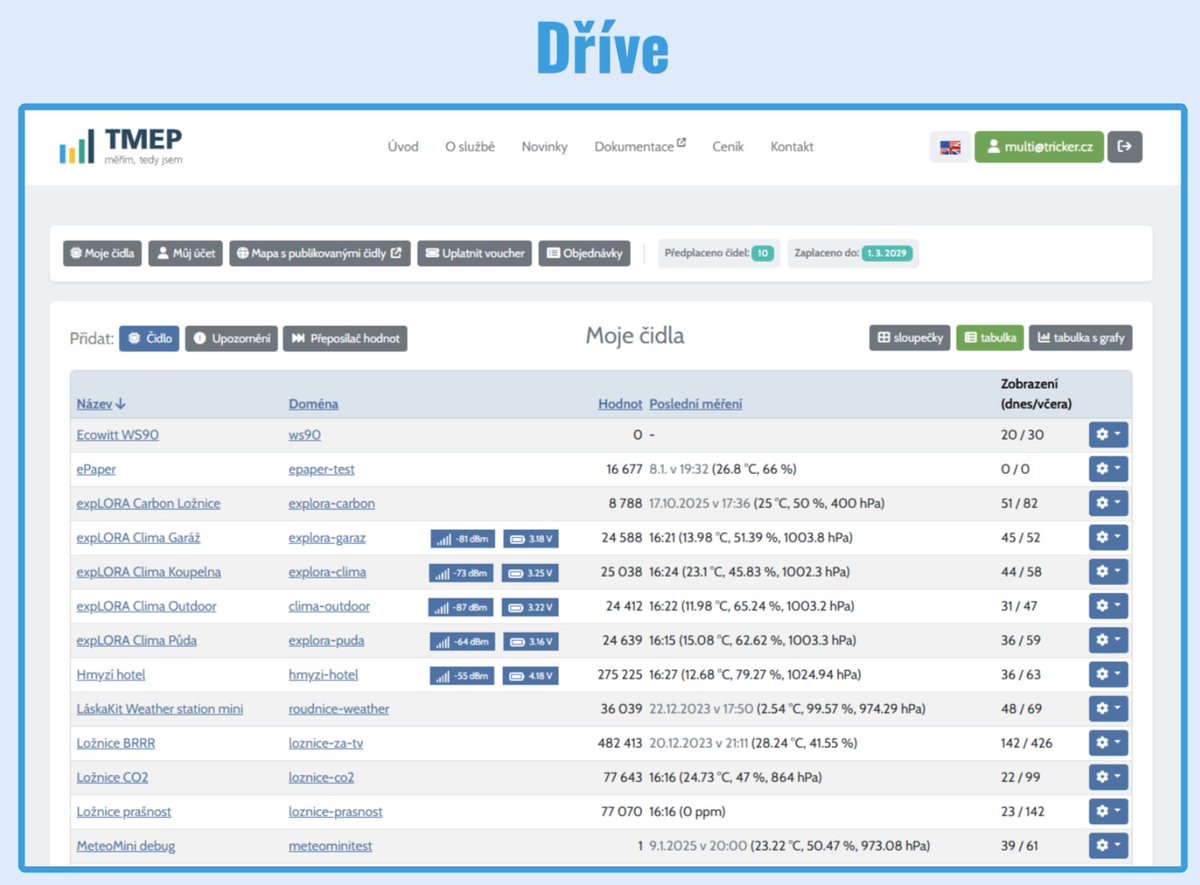Screen dimensions: 1200x885
Task: Add a new Upozornění
Action: pos(231,338)
